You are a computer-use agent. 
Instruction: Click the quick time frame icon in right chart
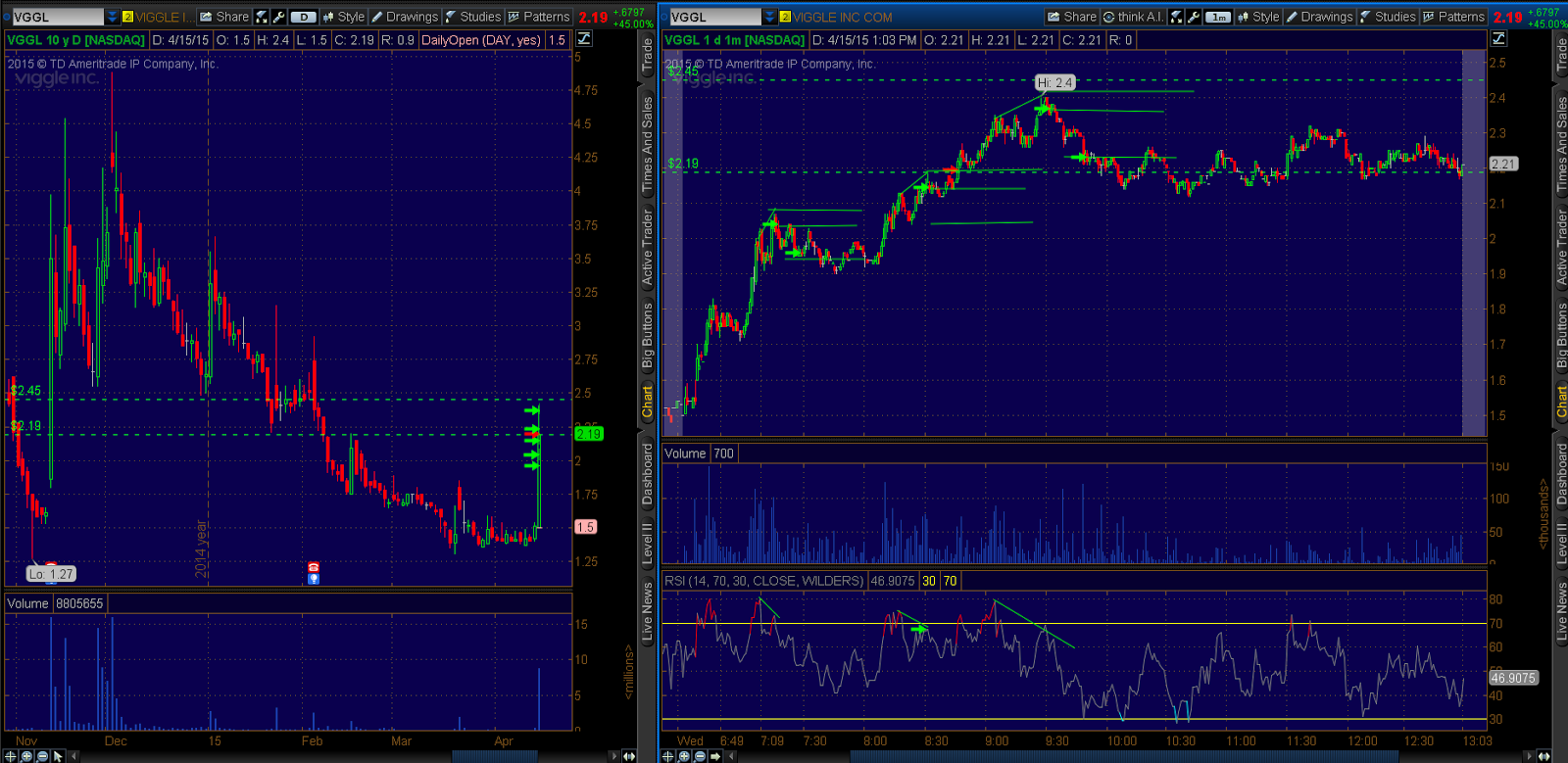tap(1176, 17)
